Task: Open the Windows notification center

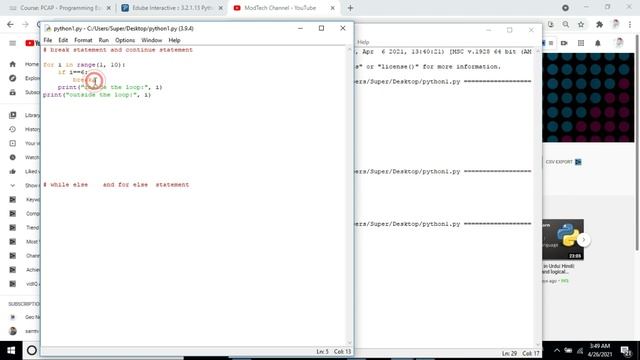Action: (x=626, y=350)
